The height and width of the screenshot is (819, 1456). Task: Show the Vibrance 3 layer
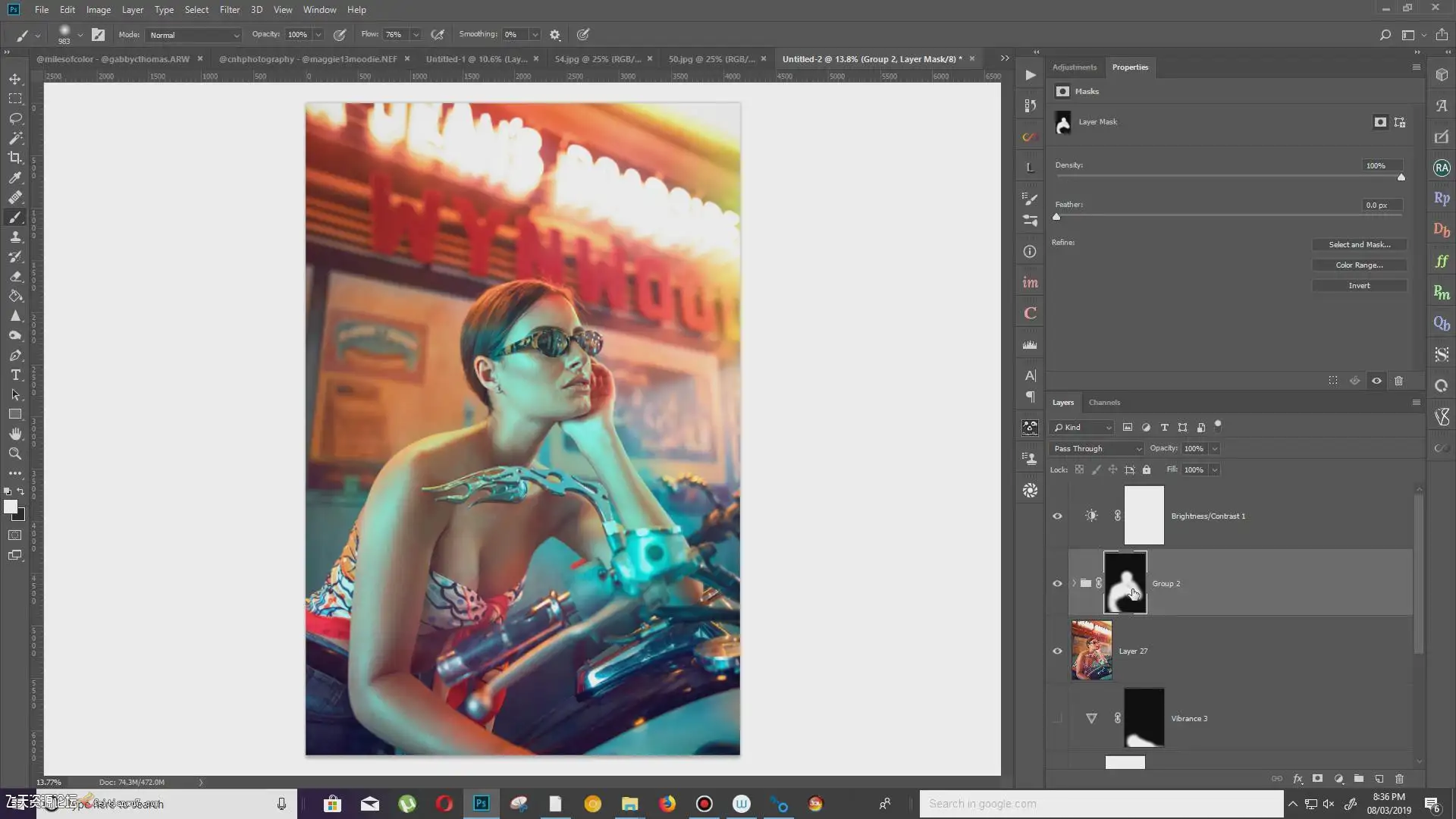point(1057,718)
